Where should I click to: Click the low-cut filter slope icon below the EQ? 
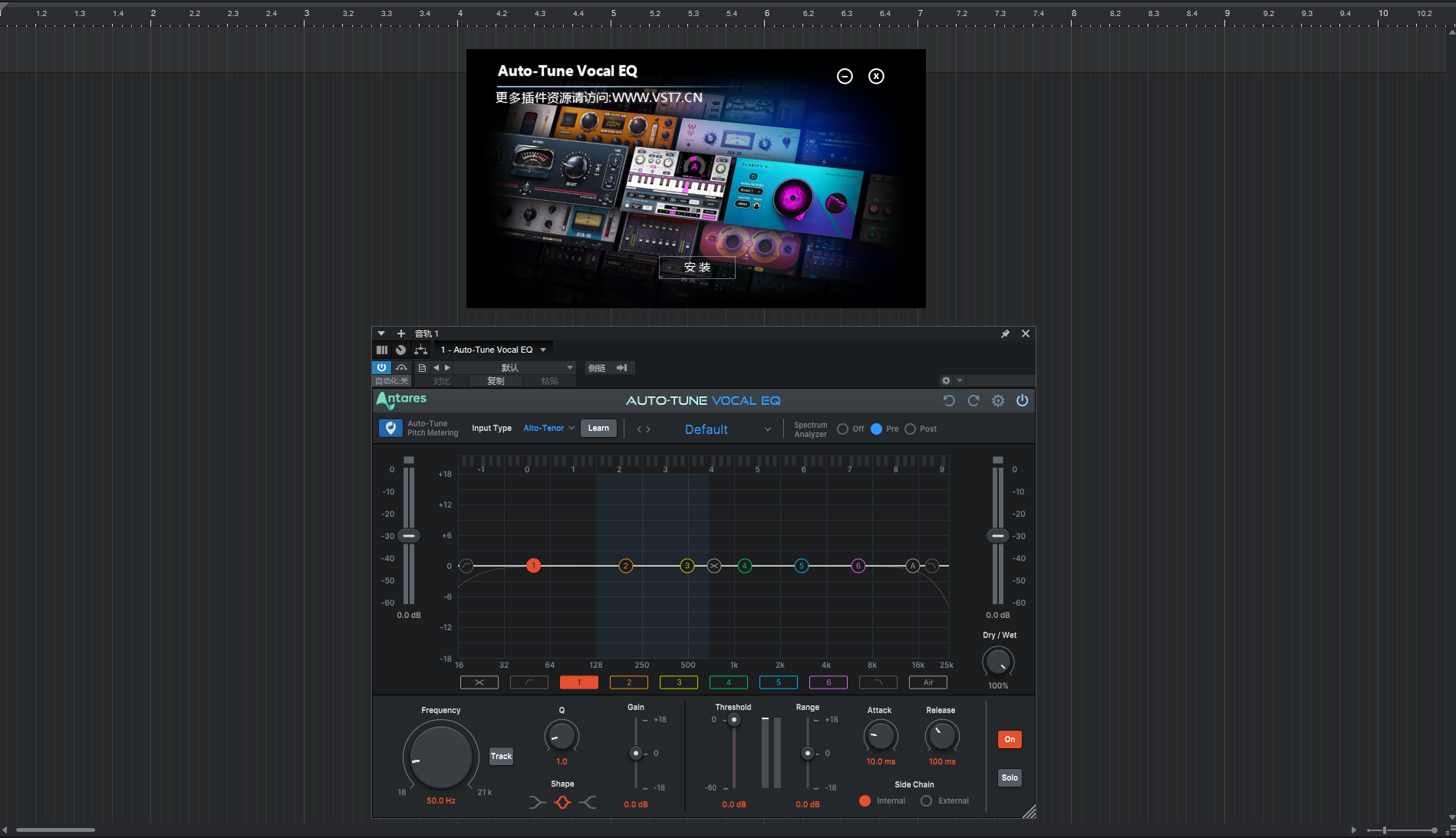click(529, 682)
